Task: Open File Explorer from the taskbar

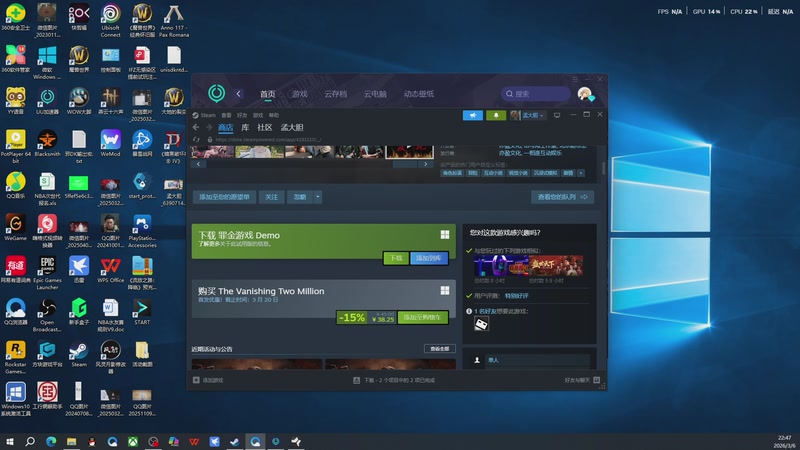Action: click(71, 441)
